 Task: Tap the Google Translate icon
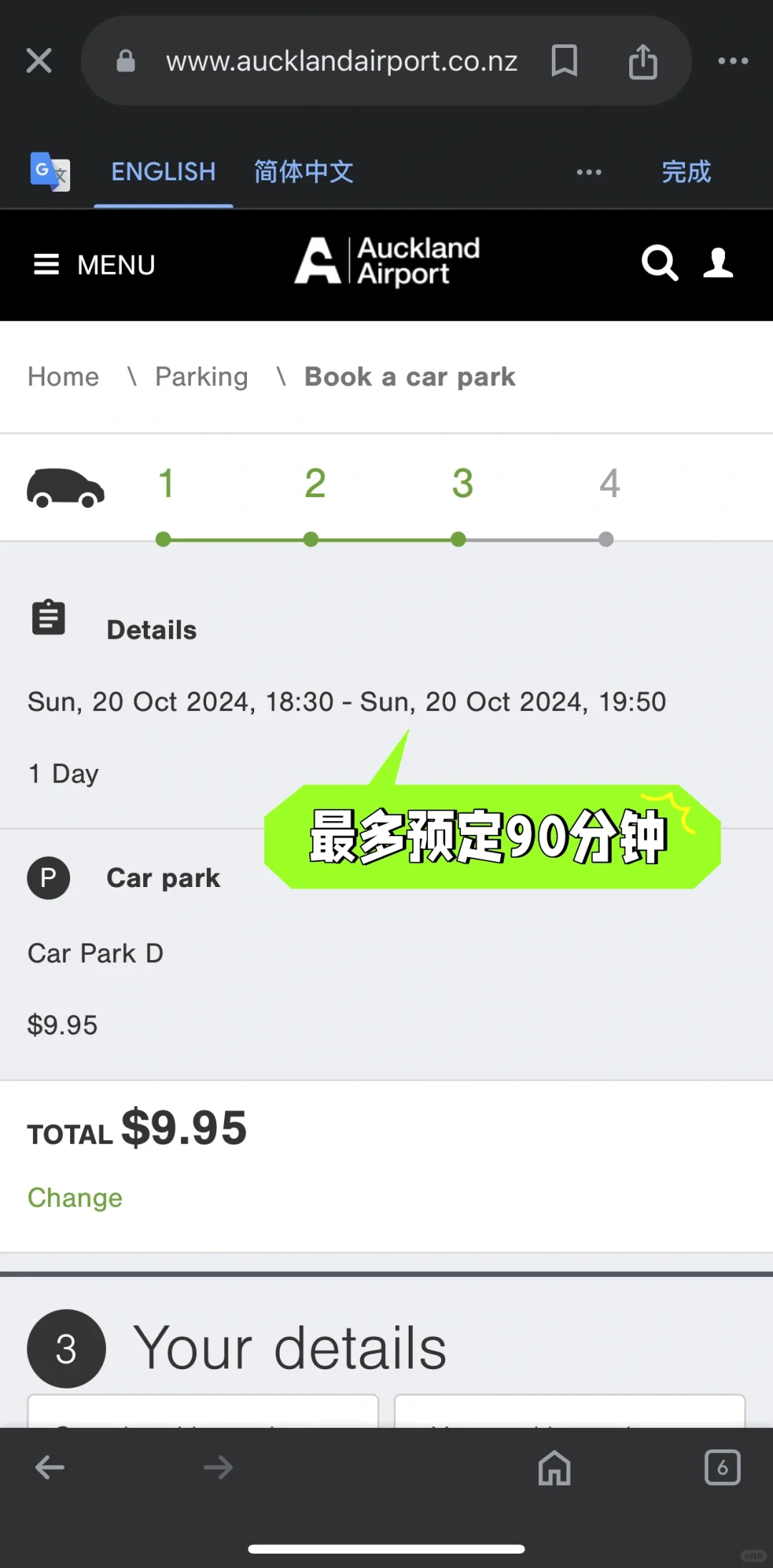click(49, 172)
